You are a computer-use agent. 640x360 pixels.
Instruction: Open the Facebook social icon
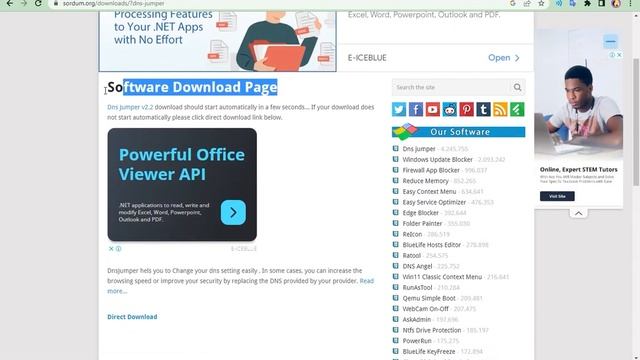pos(416,109)
